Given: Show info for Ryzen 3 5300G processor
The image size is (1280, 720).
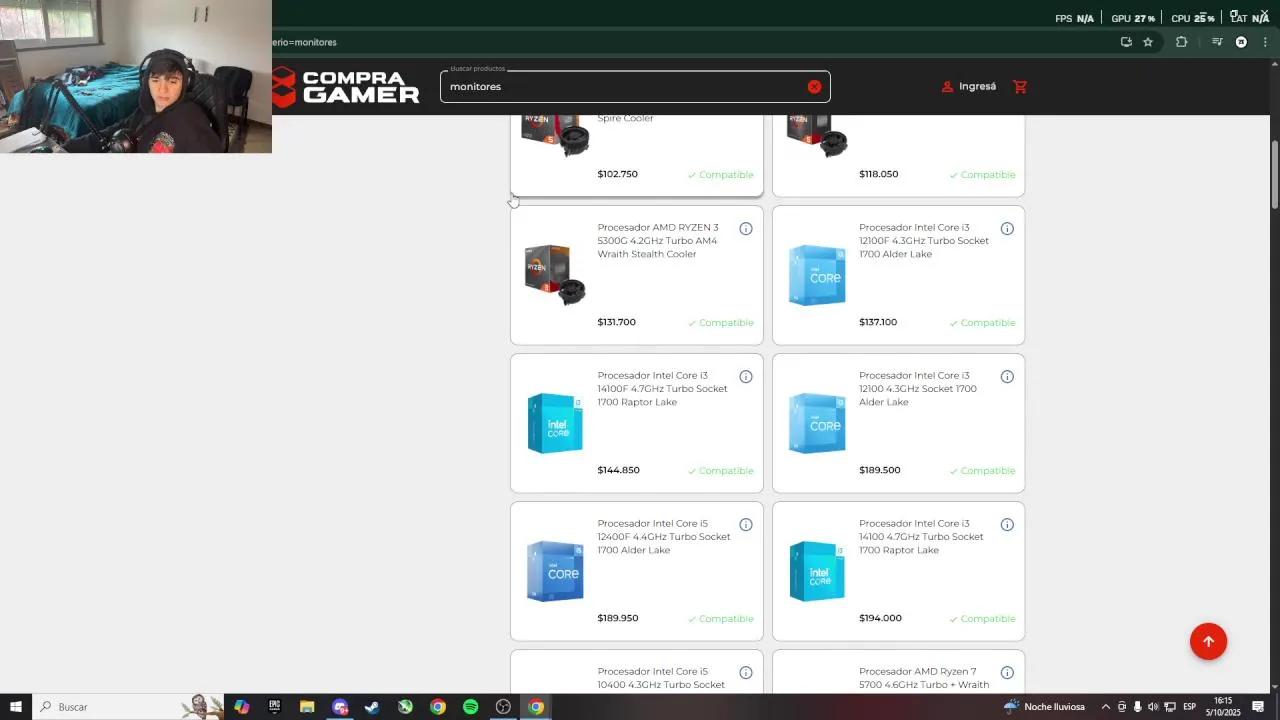Looking at the screenshot, I should (746, 229).
